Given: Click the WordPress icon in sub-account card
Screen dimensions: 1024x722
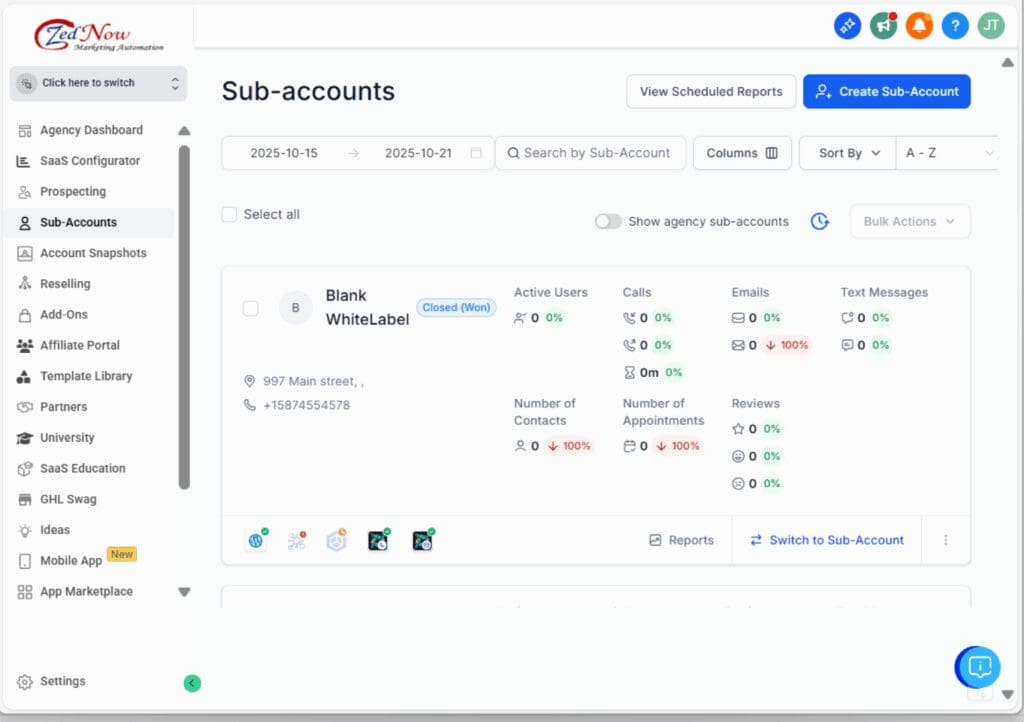Looking at the screenshot, I should click(256, 540).
